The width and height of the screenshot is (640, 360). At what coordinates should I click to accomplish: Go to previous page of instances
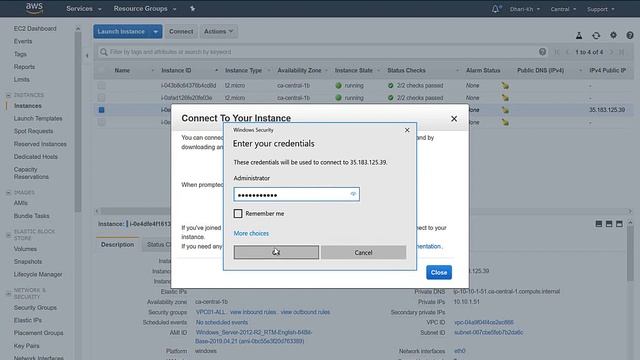(567, 52)
